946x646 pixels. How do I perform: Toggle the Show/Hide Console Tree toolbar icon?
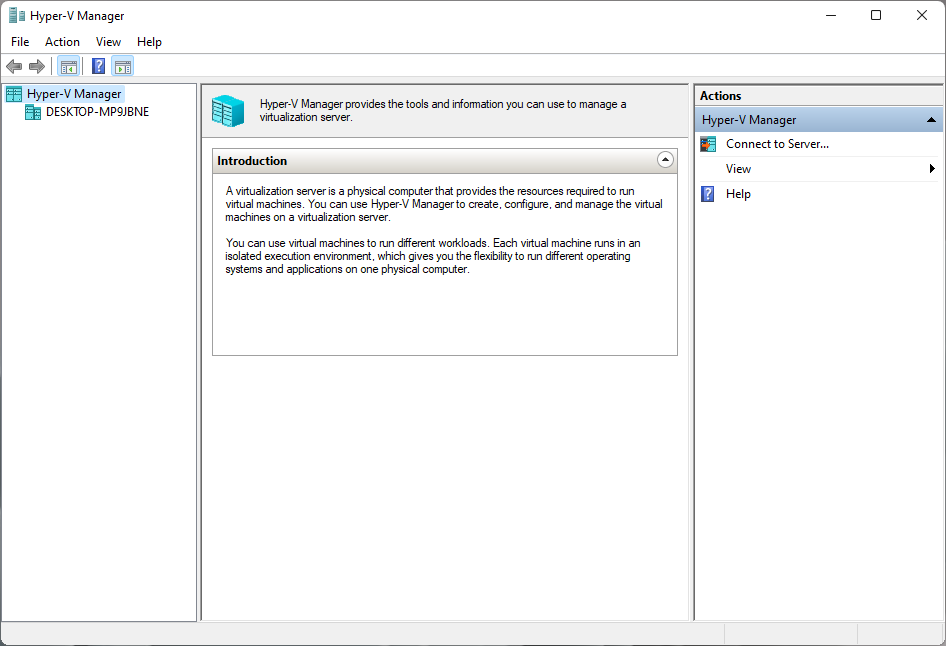[69, 66]
